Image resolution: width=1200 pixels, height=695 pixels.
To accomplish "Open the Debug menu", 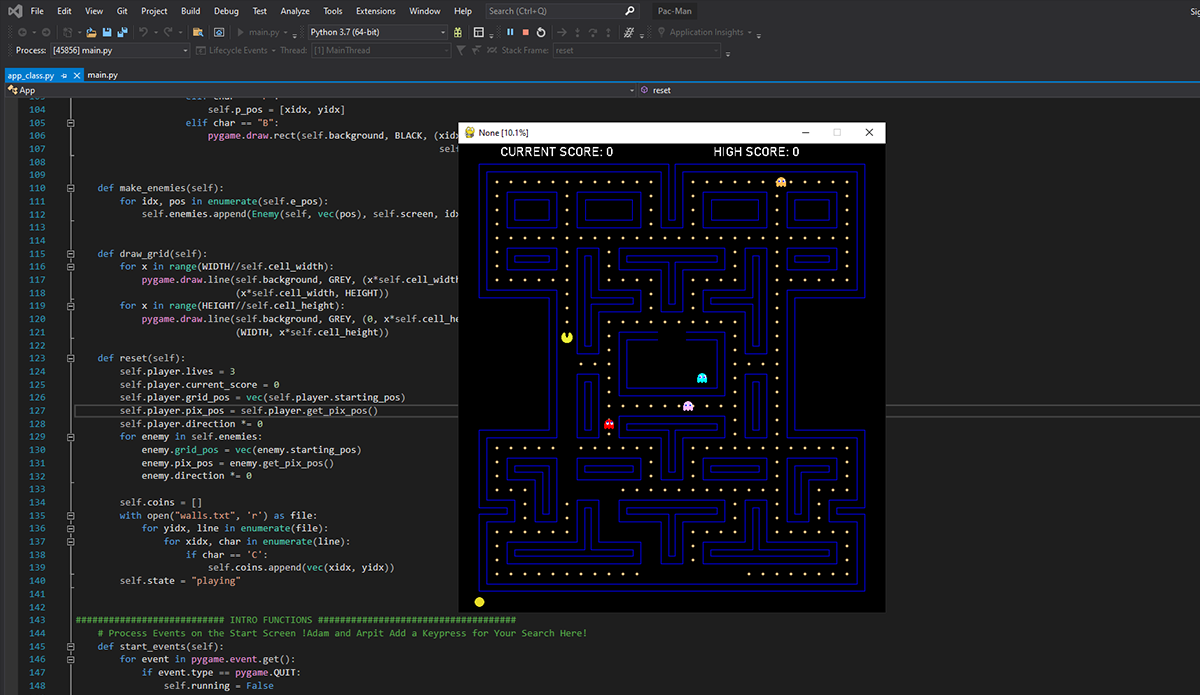I will point(226,11).
